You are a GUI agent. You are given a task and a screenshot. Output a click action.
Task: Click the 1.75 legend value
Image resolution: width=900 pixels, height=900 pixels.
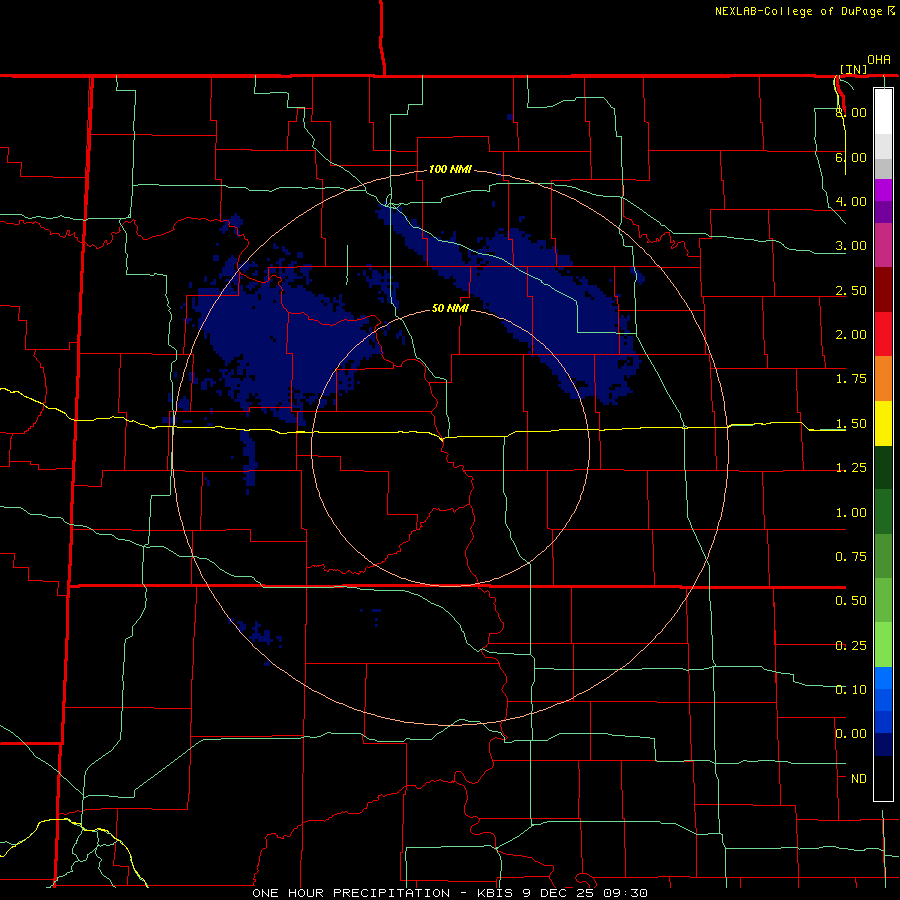coord(851,379)
